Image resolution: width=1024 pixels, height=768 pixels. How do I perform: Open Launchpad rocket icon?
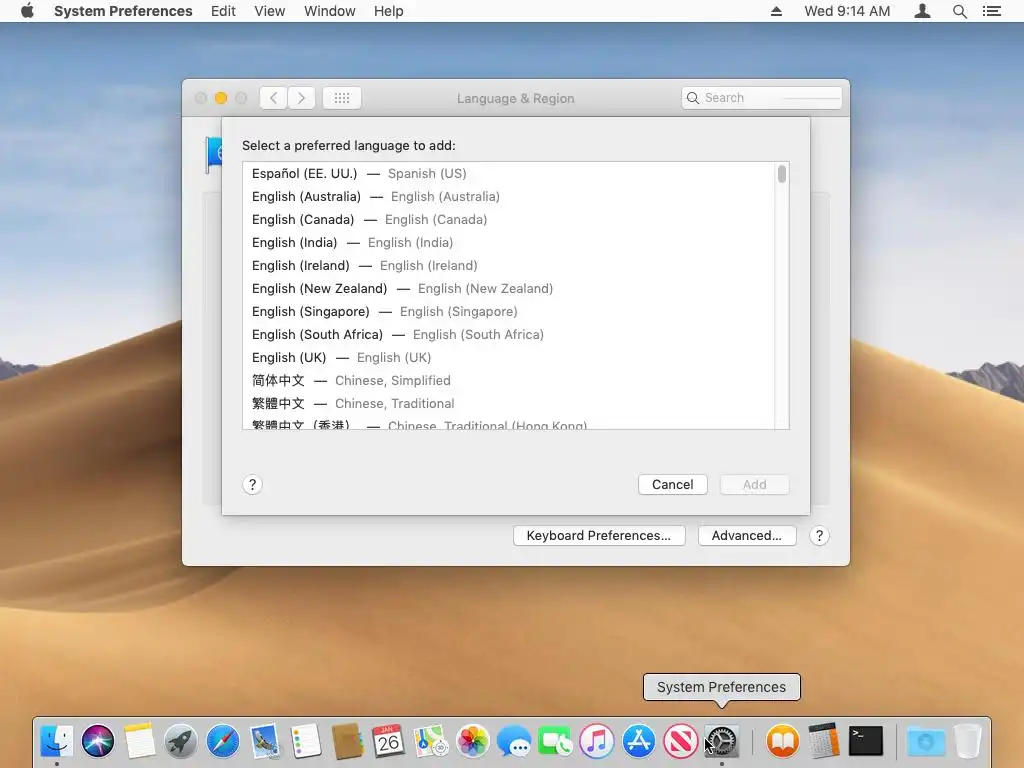tap(181, 741)
